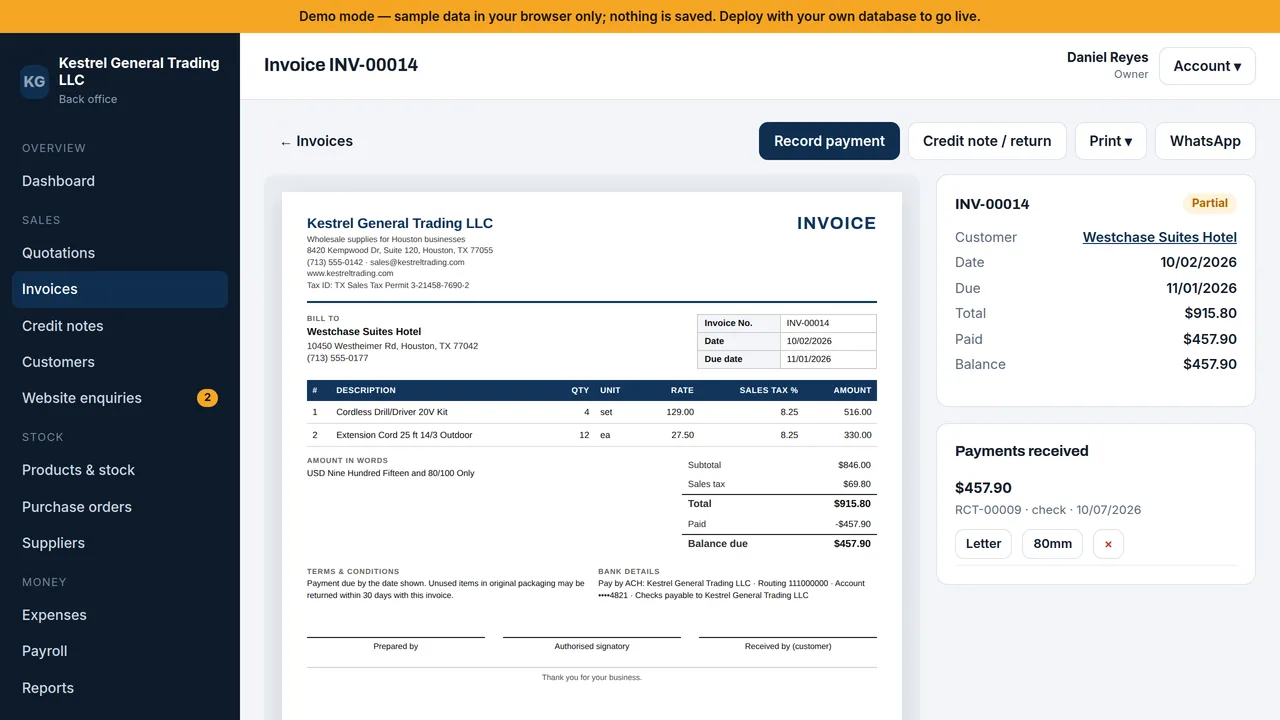Click the KG company logo avatar
This screenshot has height=720, width=1280.
(34, 81)
